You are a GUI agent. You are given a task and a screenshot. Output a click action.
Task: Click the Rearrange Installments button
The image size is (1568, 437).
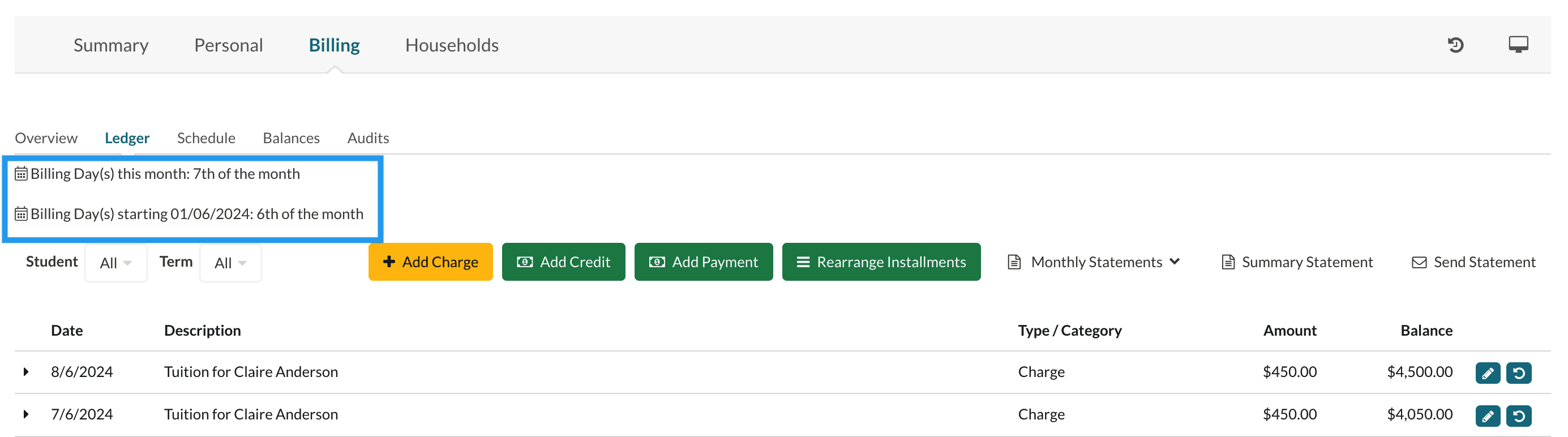pyautogui.click(x=881, y=262)
